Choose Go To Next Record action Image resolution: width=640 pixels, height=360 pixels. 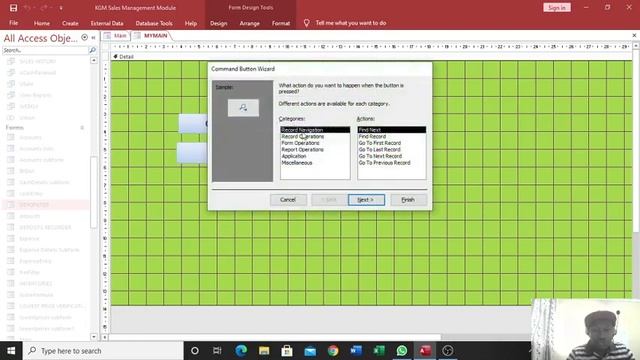392,156
